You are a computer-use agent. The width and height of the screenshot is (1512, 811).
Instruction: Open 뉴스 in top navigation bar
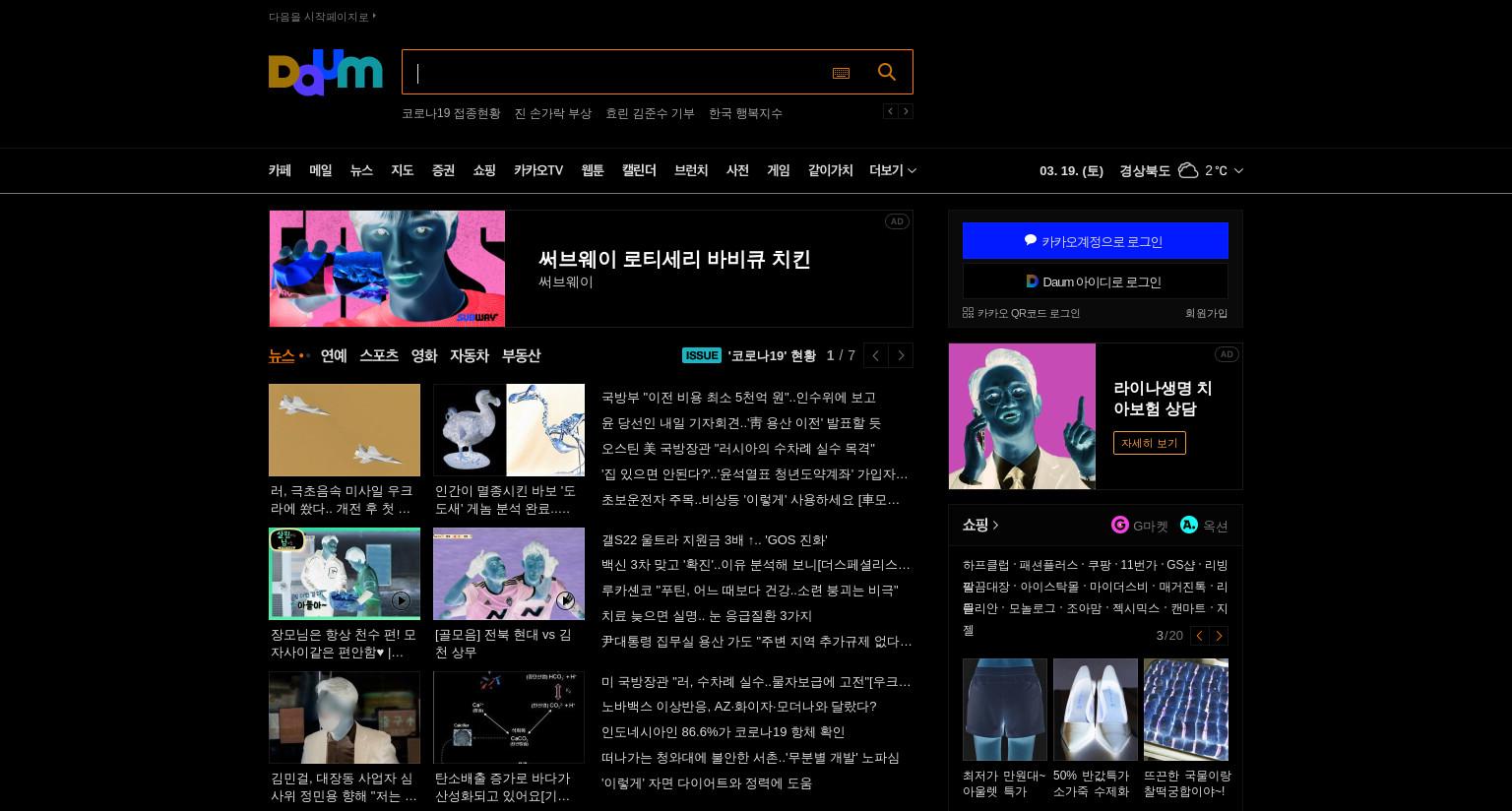tap(361, 170)
